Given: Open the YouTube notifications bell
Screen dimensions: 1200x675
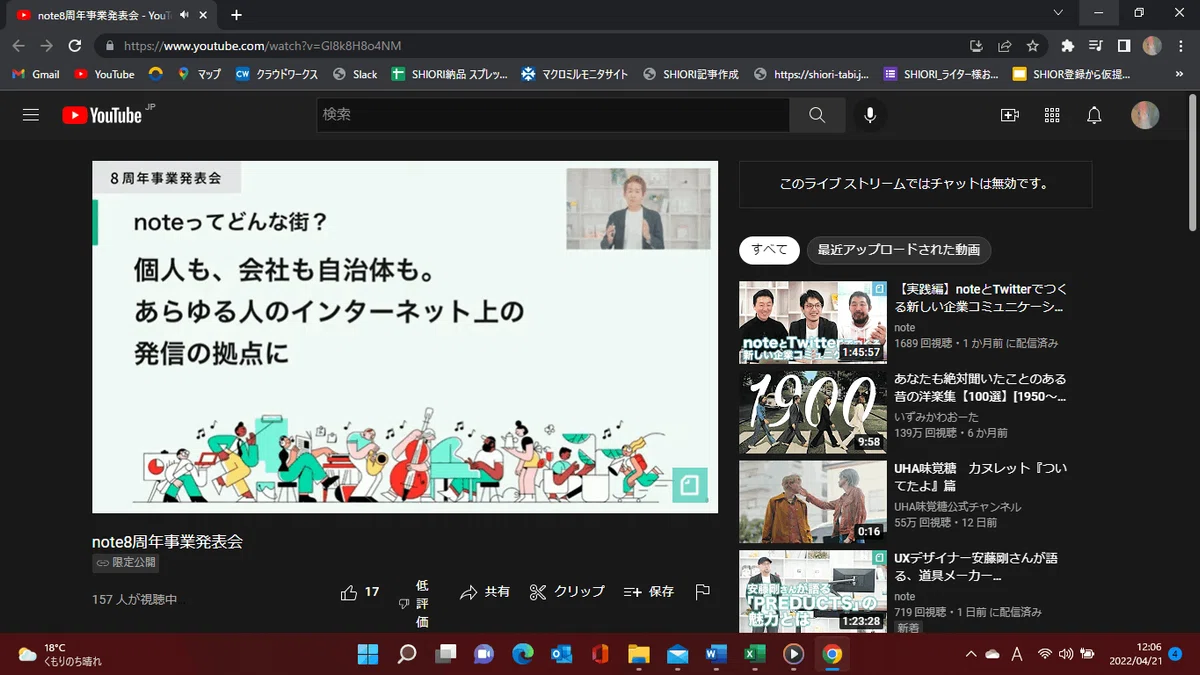Looking at the screenshot, I should 1094,115.
